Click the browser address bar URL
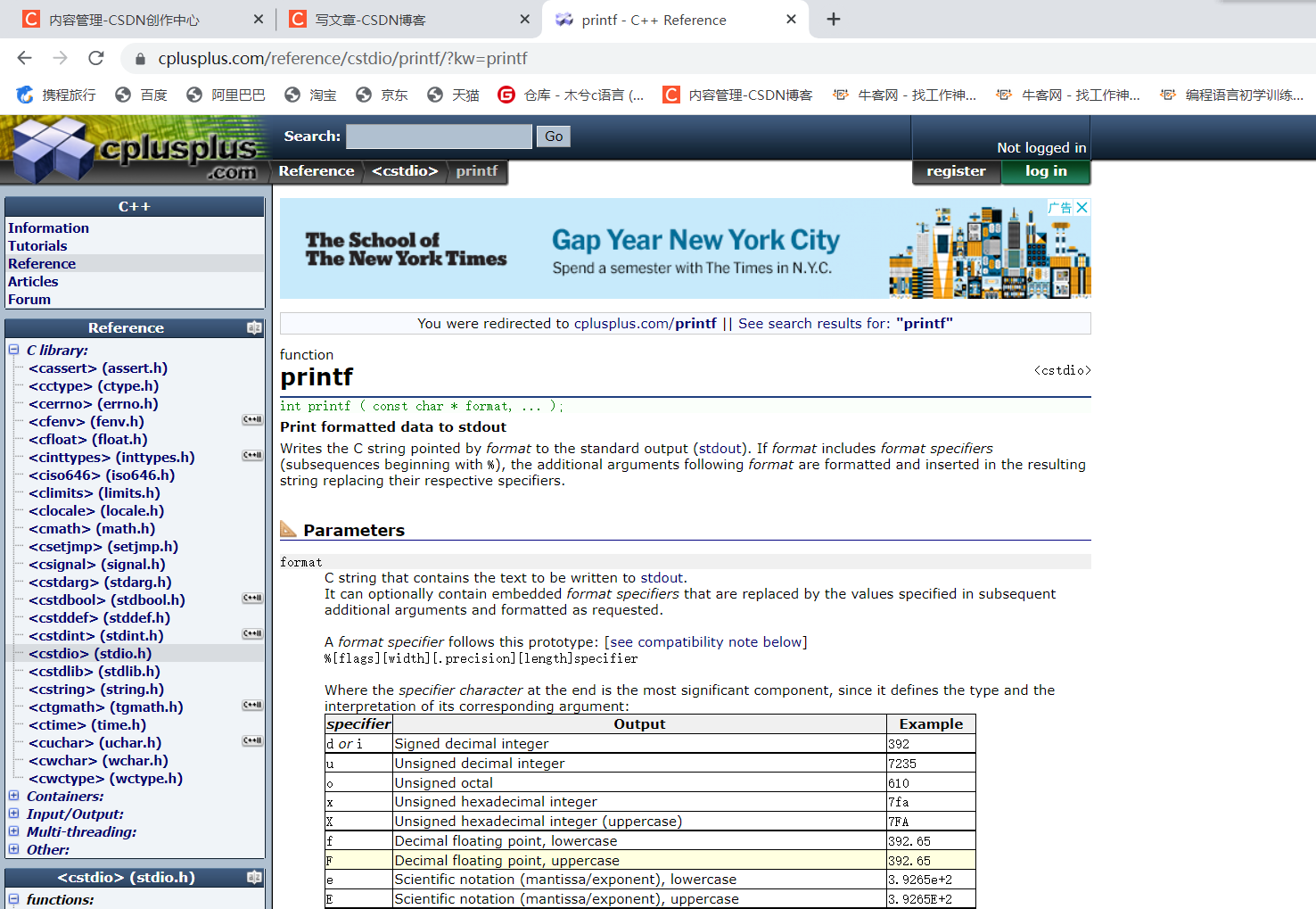 click(342, 59)
